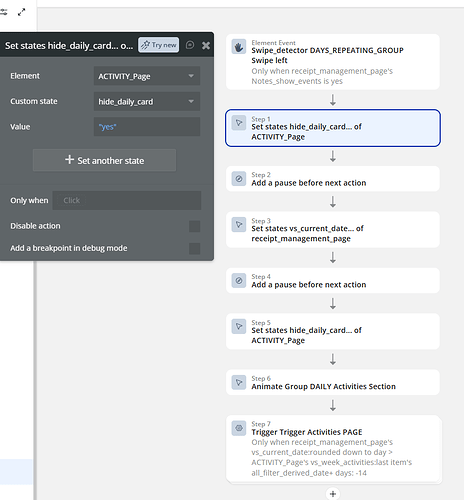Click the pause icon on Step 2
This screenshot has width=464, height=500.
pyautogui.click(x=239, y=179)
